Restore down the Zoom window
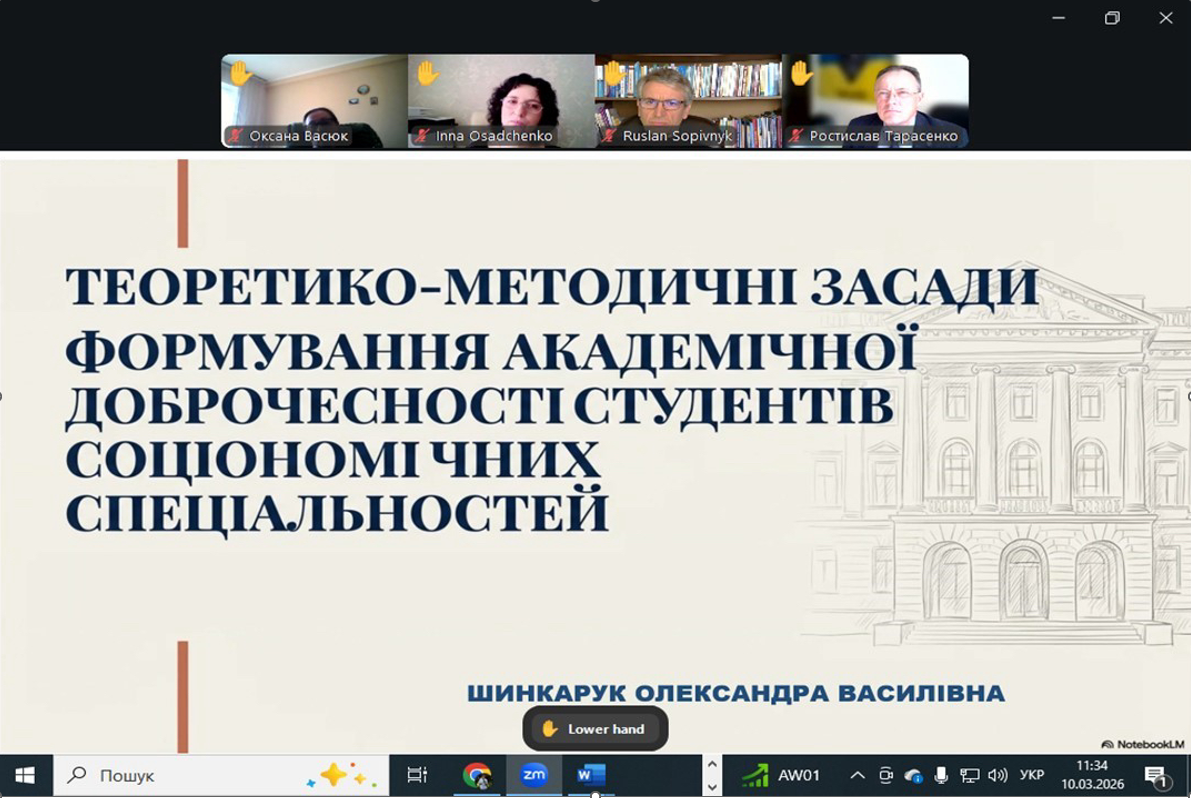 pos(1112,17)
